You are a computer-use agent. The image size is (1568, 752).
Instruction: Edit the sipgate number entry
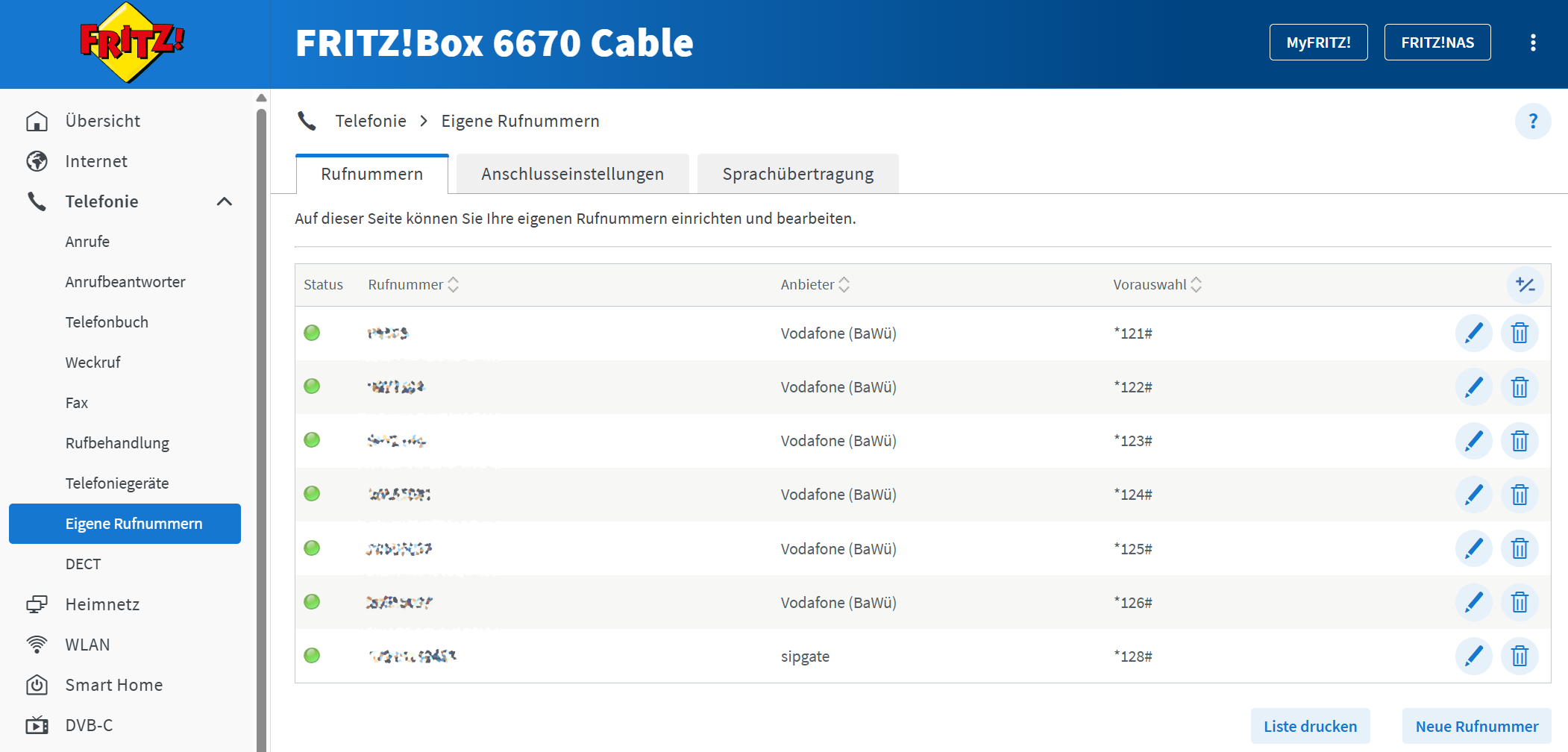click(1473, 657)
